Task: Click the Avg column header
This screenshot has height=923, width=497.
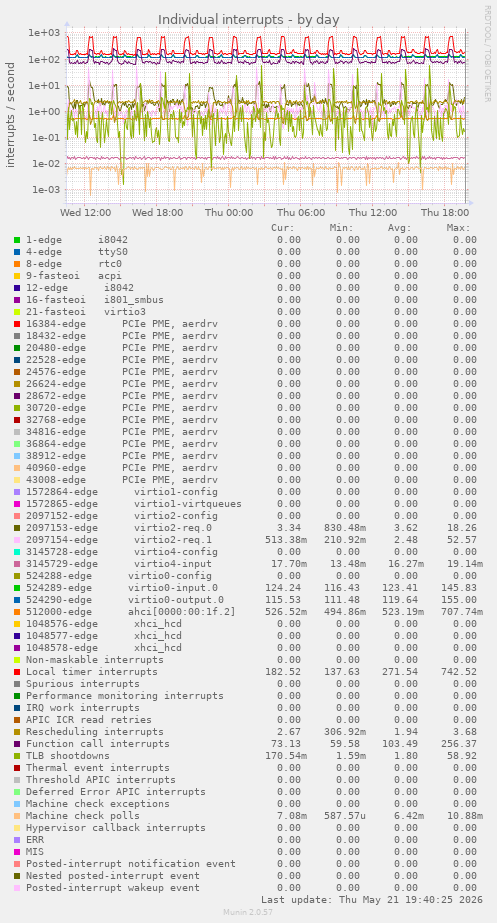Action: point(399,228)
